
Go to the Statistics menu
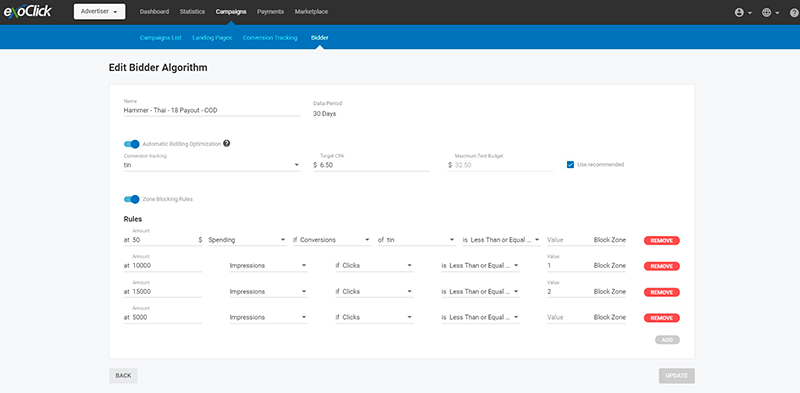click(192, 12)
